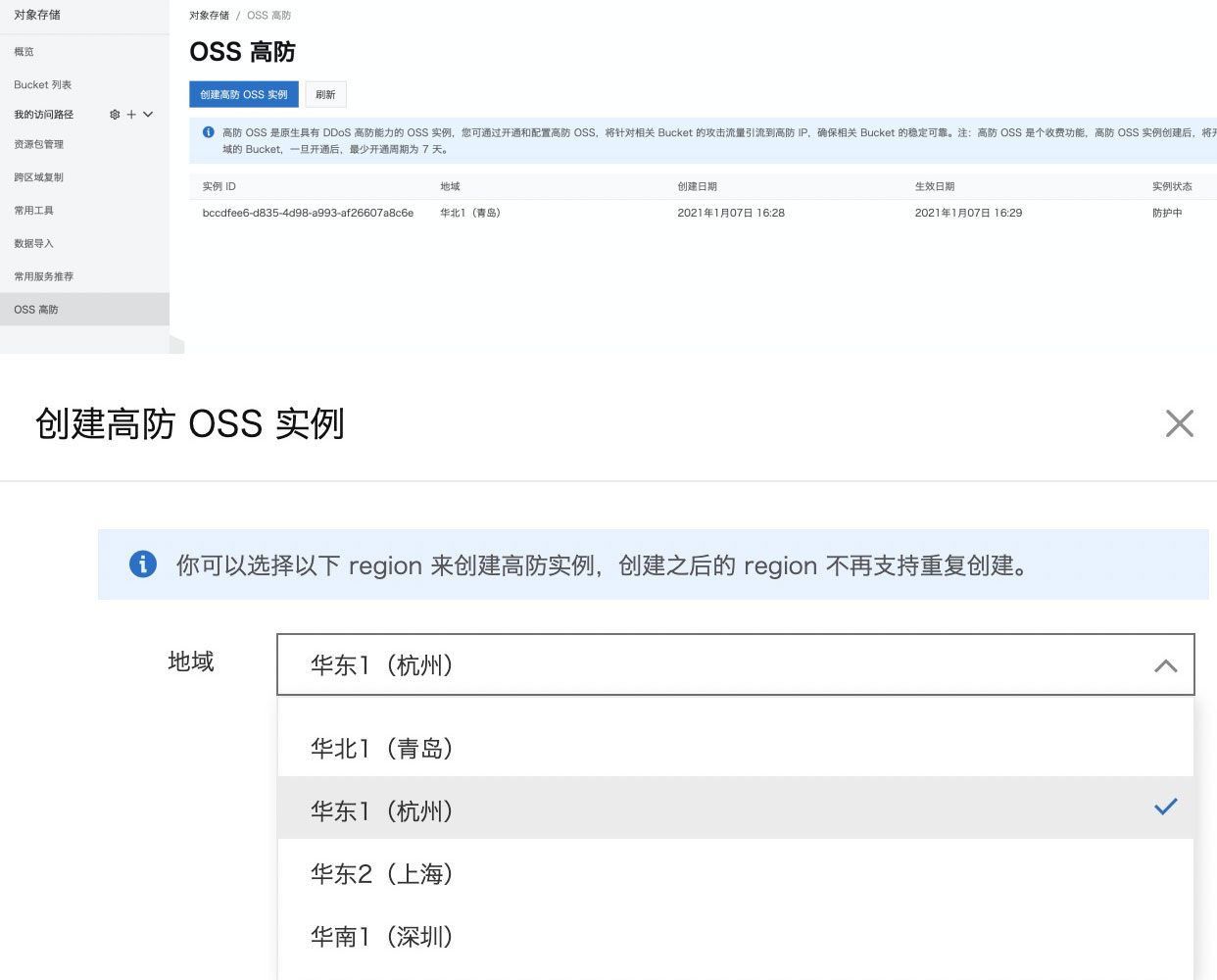
Task: Open the 地域 region combo box
Action: pyautogui.click(x=736, y=664)
